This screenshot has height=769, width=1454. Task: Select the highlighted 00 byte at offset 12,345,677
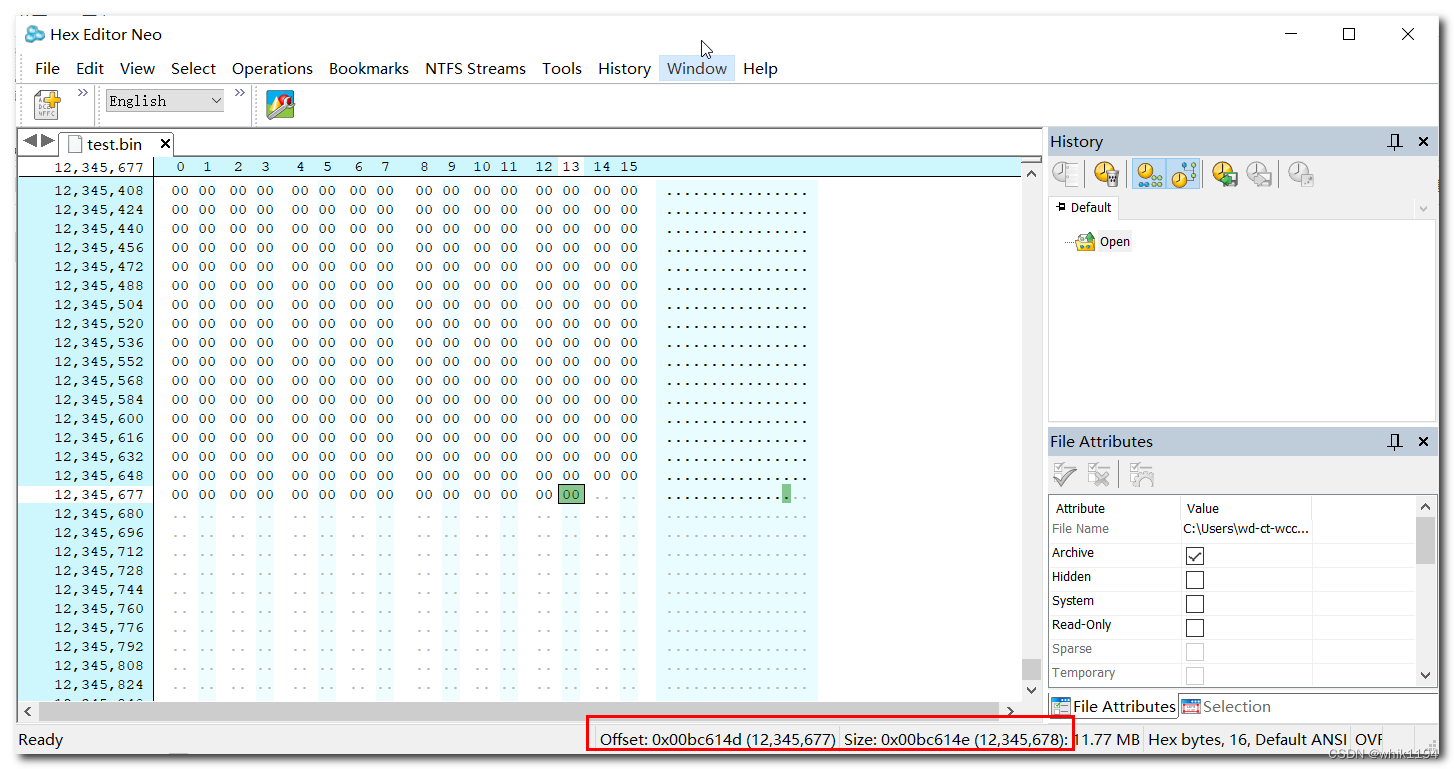(x=571, y=494)
